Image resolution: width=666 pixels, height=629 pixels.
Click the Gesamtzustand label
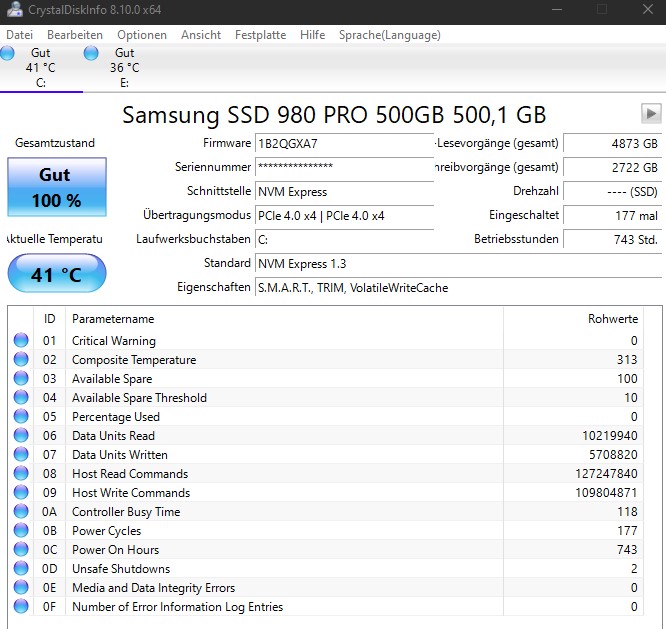[x=55, y=143]
